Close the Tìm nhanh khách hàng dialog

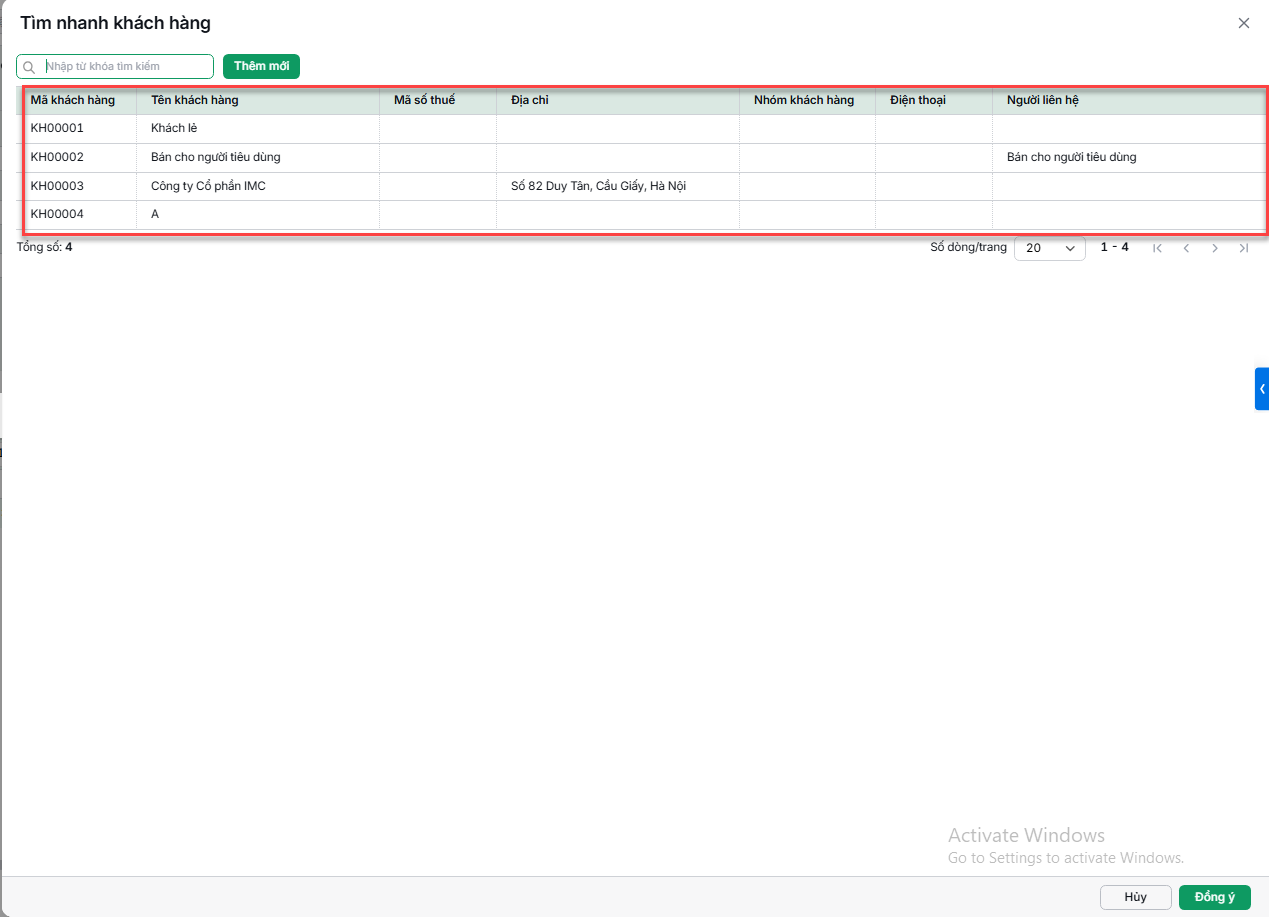[1244, 23]
